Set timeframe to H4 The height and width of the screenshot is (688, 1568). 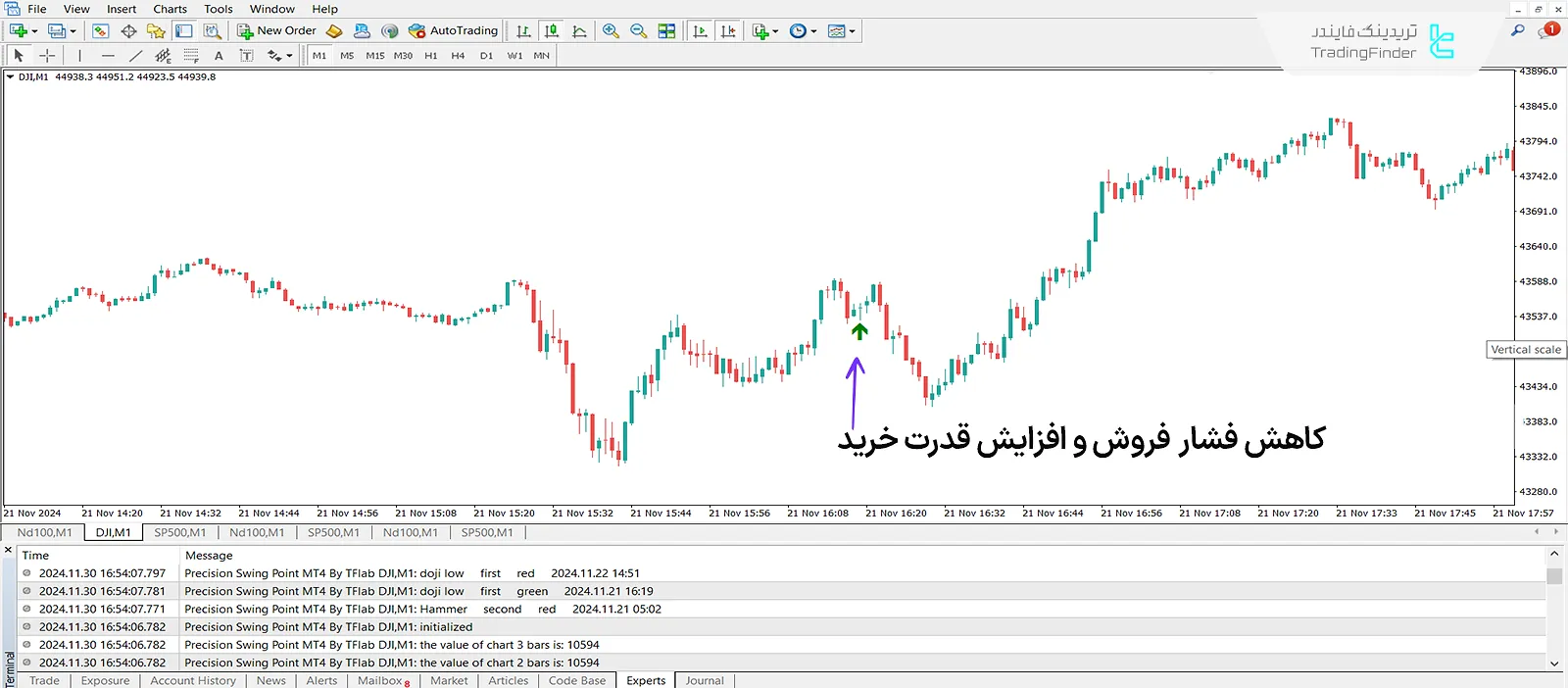coord(458,56)
